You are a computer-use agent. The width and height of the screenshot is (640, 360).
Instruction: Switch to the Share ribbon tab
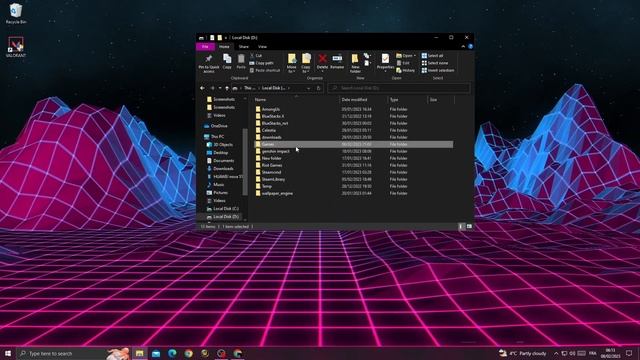[244, 47]
